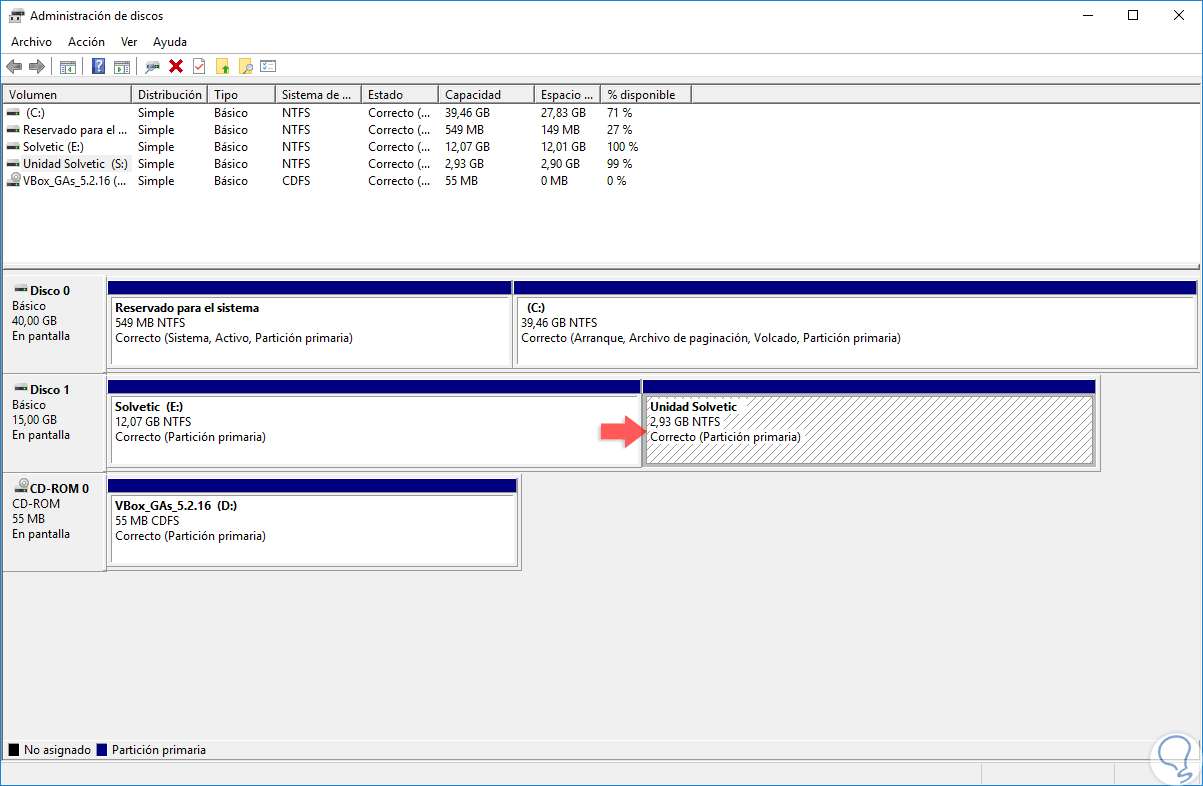1203x786 pixels.
Task: Click the Forward arrow toolbar icon
Action: (x=37, y=67)
